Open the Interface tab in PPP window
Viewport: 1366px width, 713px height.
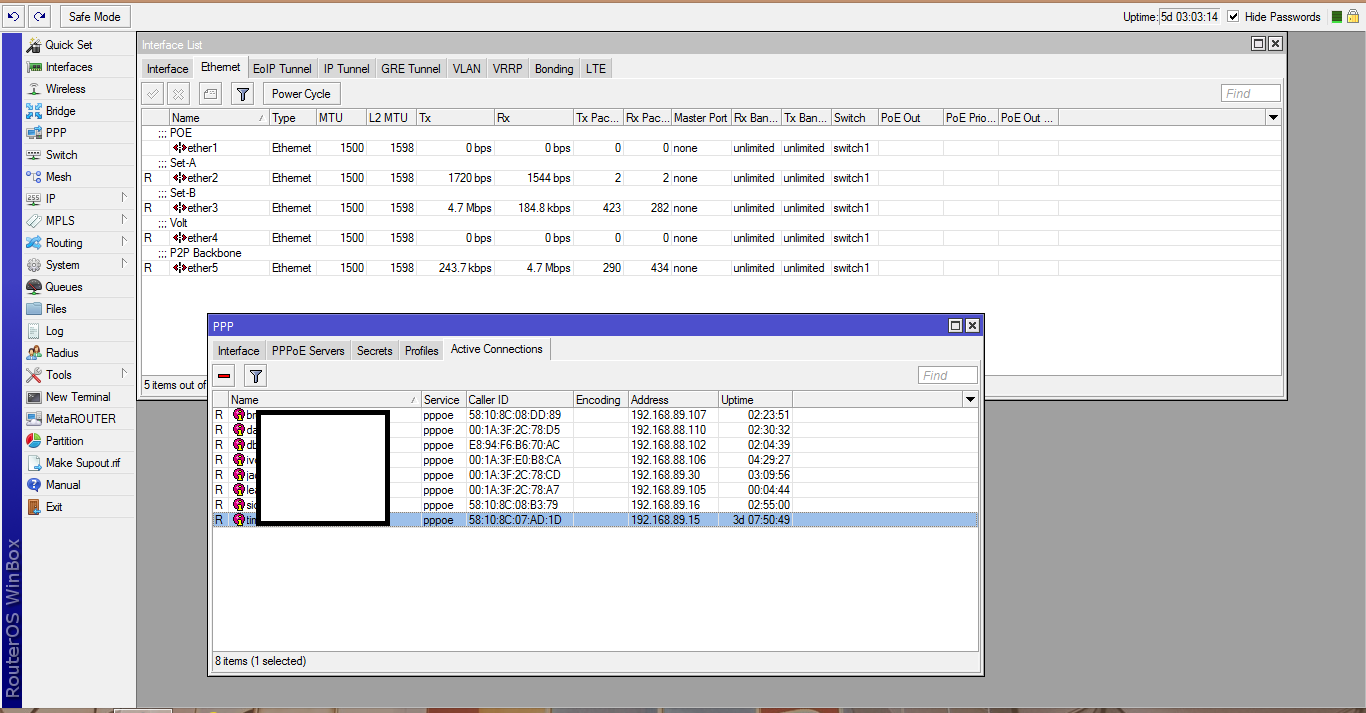[239, 351]
